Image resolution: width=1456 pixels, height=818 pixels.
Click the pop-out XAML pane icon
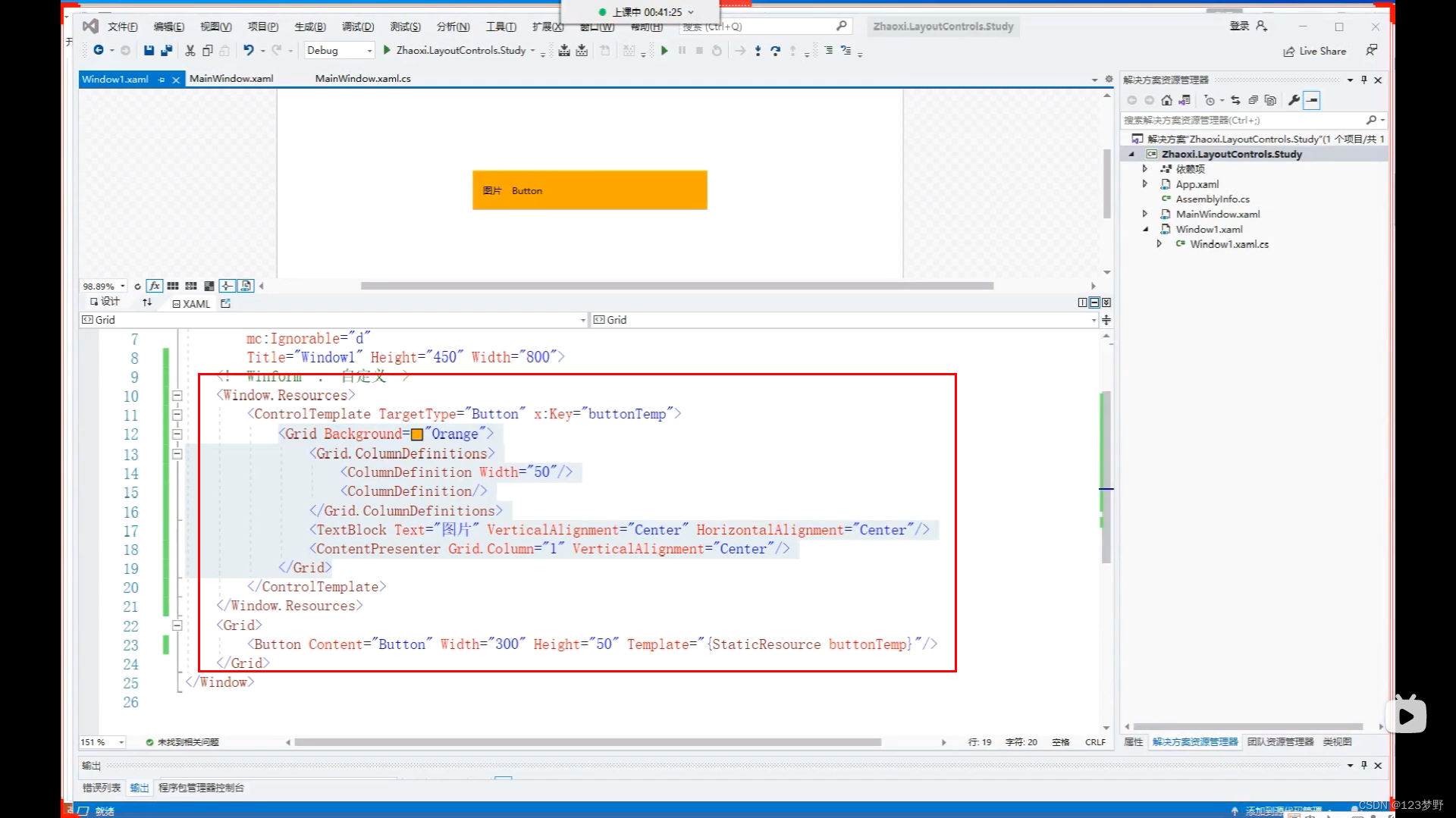pyautogui.click(x=225, y=303)
